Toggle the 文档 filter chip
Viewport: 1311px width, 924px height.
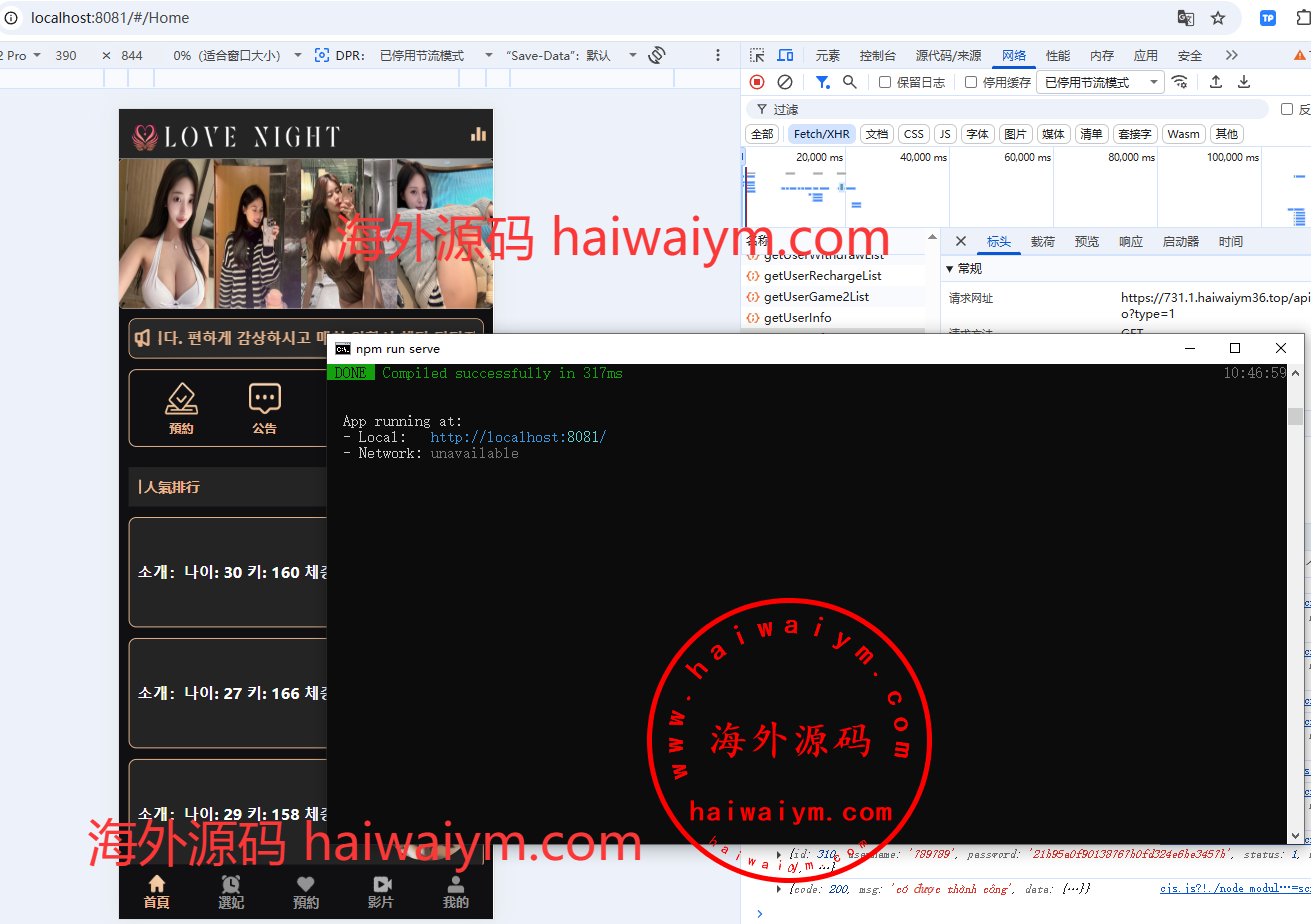pos(877,134)
